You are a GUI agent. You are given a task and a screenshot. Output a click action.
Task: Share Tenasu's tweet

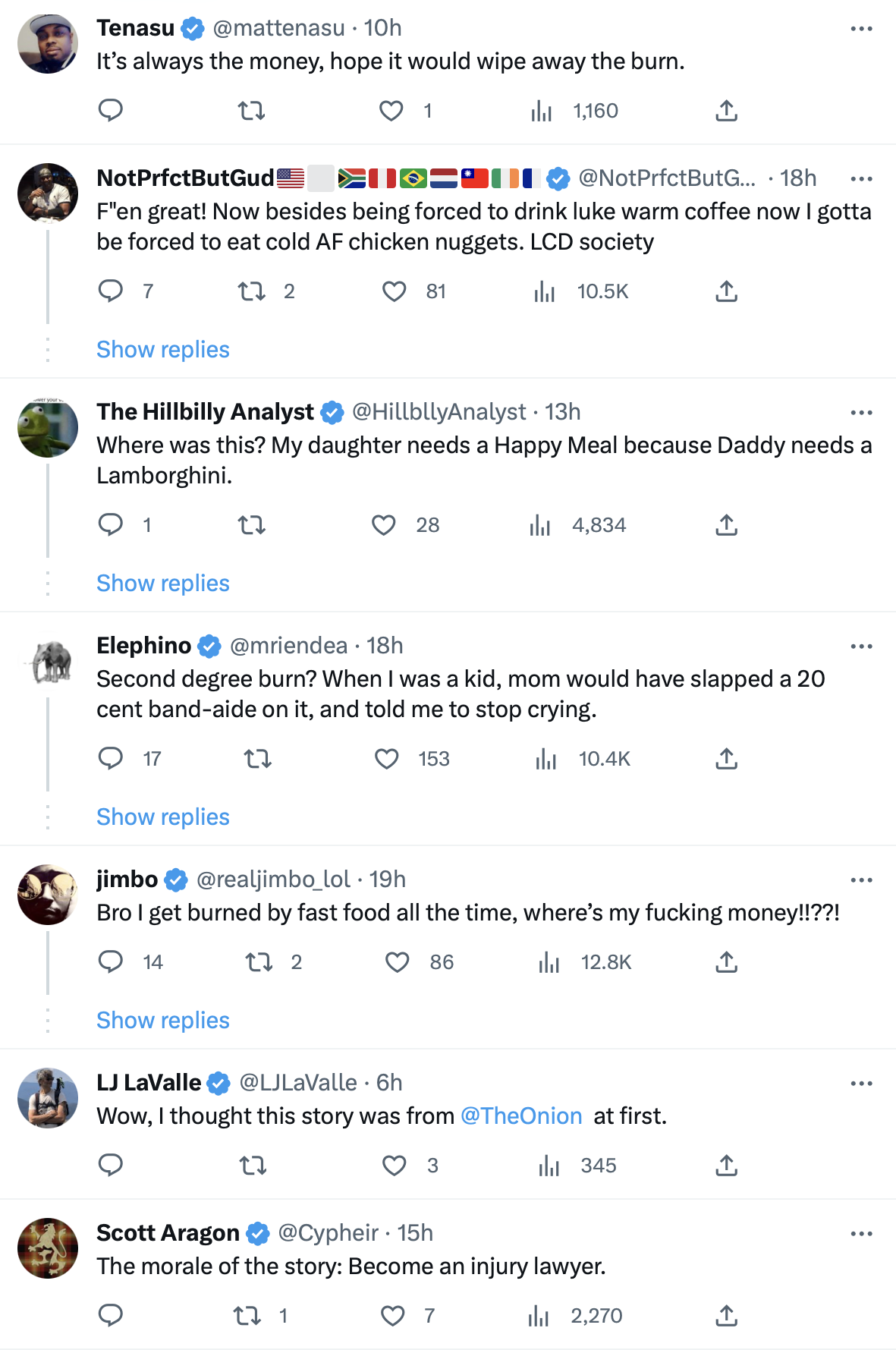point(726,111)
